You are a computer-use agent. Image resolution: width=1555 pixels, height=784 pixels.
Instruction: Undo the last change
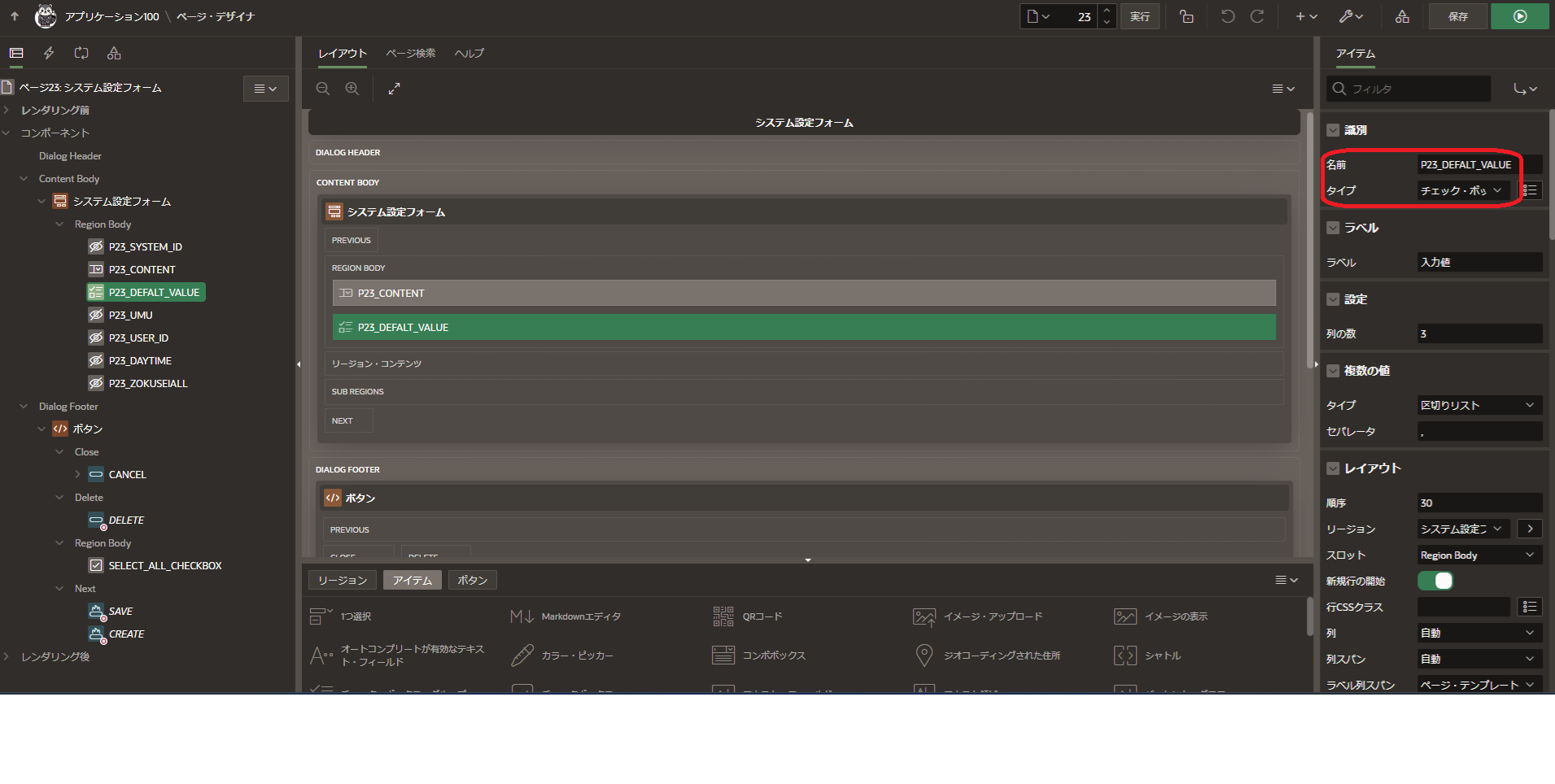1228,16
